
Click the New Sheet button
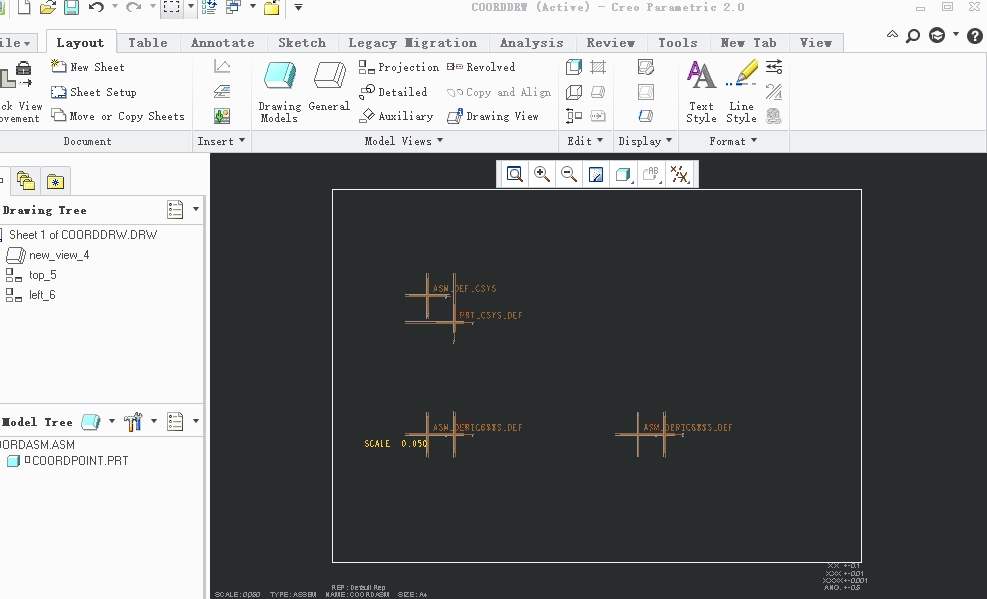click(87, 67)
